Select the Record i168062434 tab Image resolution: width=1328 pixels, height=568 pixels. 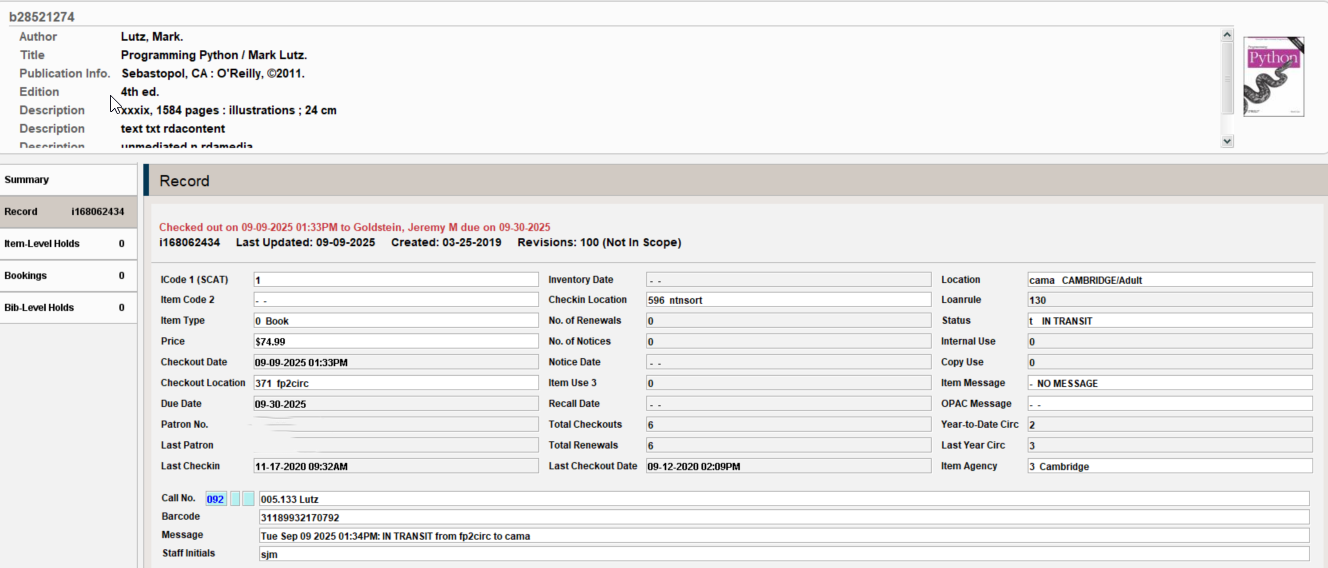pyautogui.click(x=68, y=212)
